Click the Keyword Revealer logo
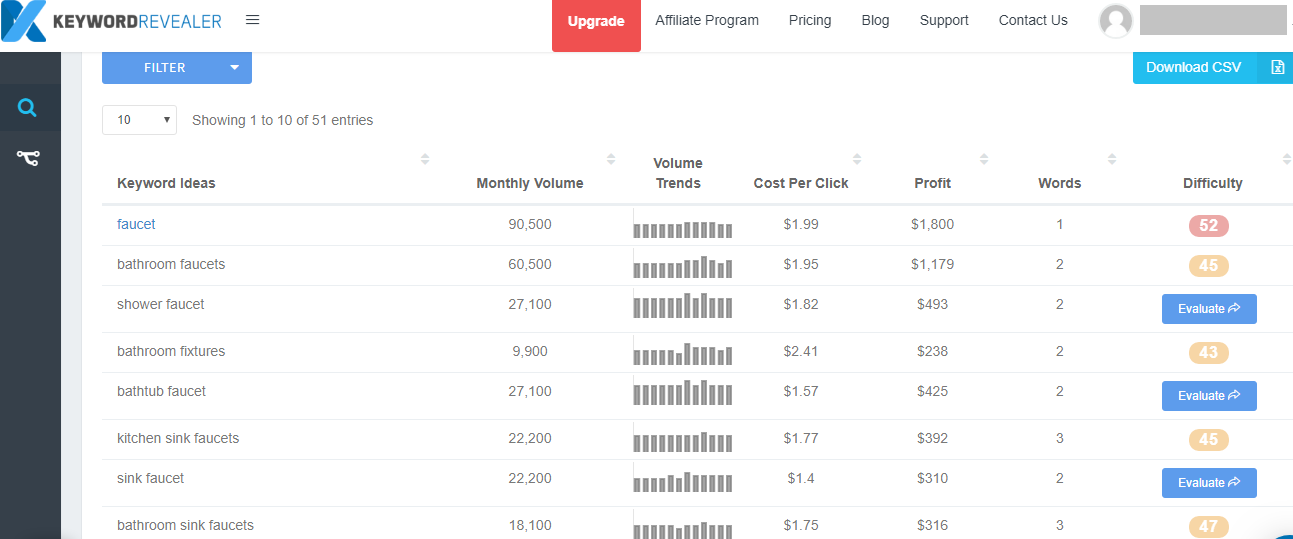 coord(112,21)
